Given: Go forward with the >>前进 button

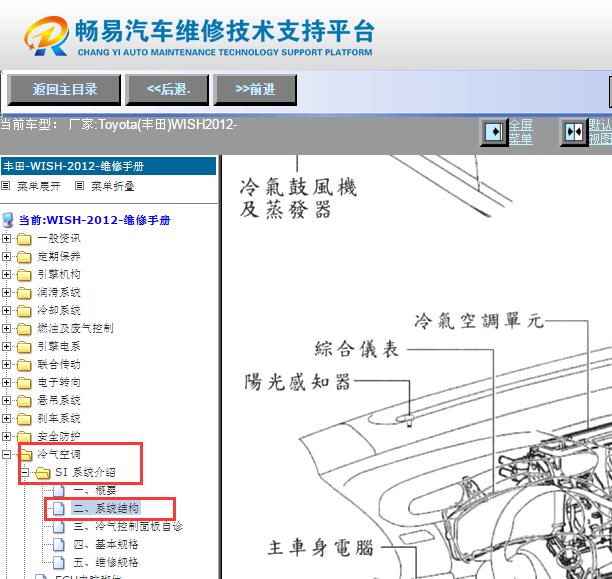Looking at the screenshot, I should 255,90.
